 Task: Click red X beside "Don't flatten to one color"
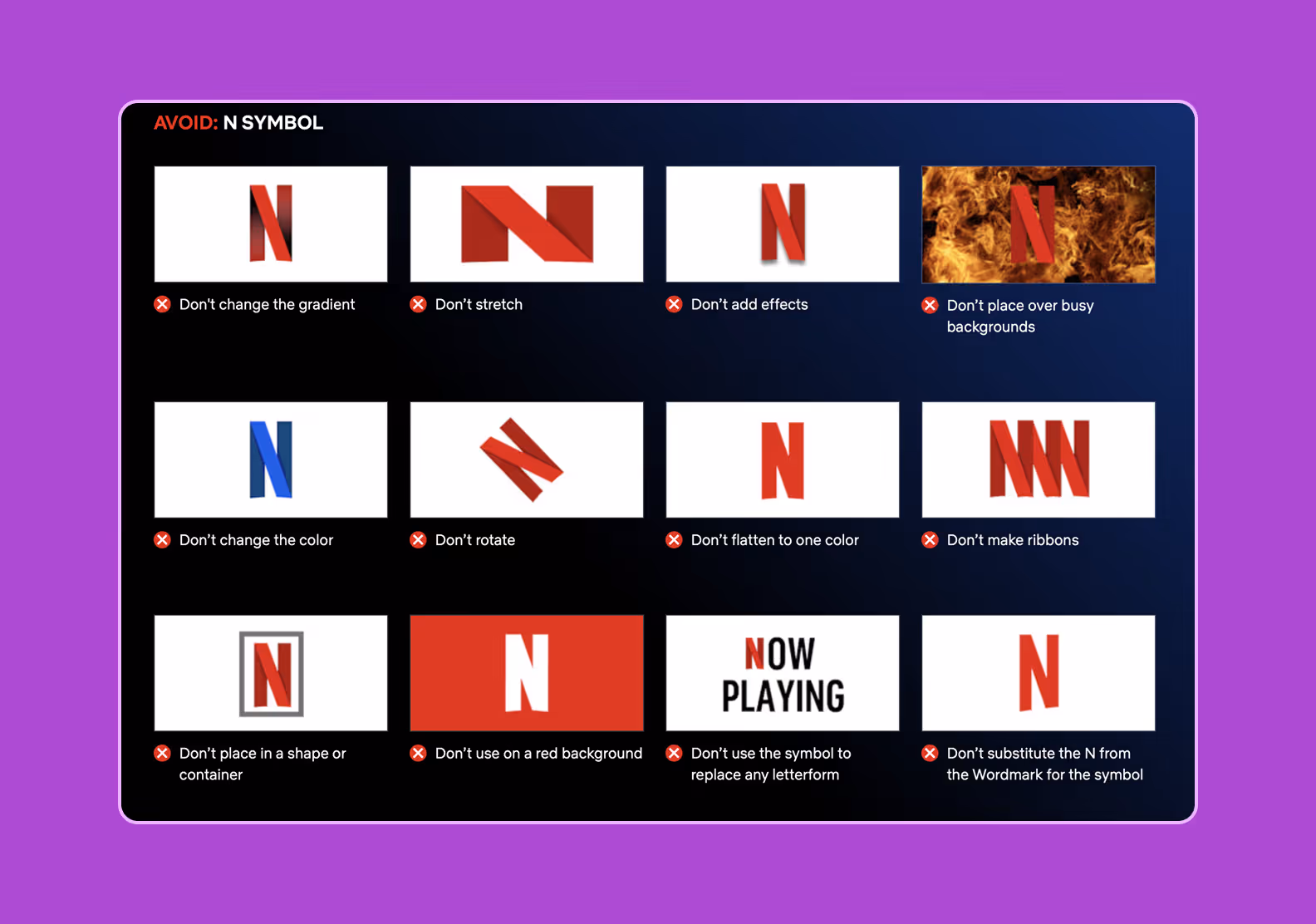pos(675,540)
